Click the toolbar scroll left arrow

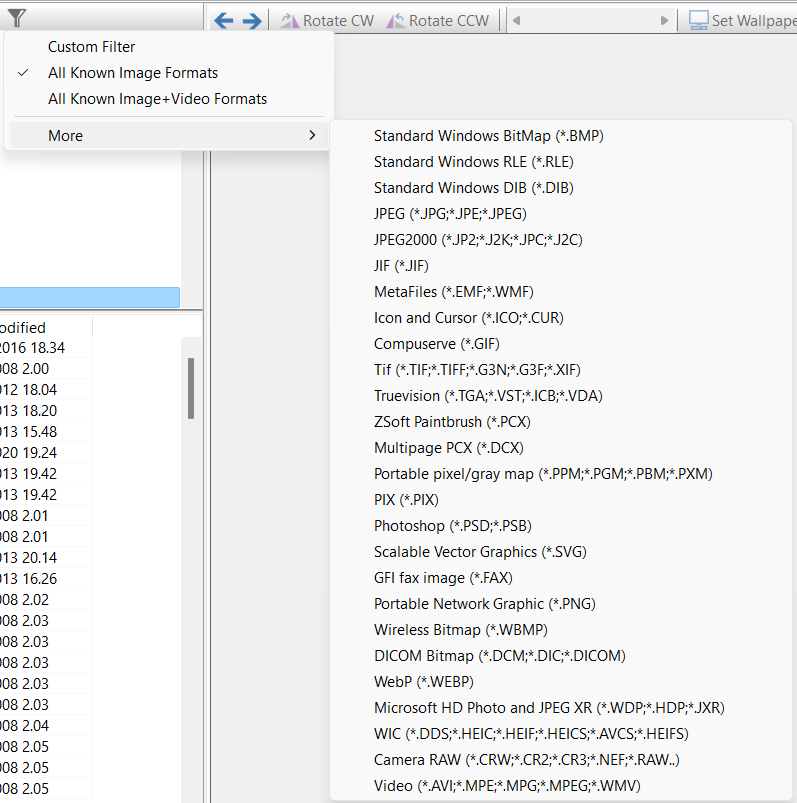[516, 20]
